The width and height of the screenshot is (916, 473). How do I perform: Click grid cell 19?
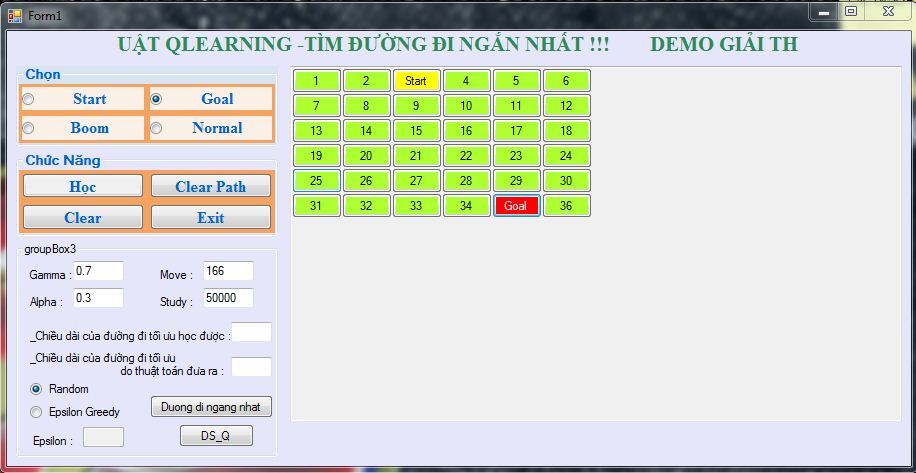(317, 156)
